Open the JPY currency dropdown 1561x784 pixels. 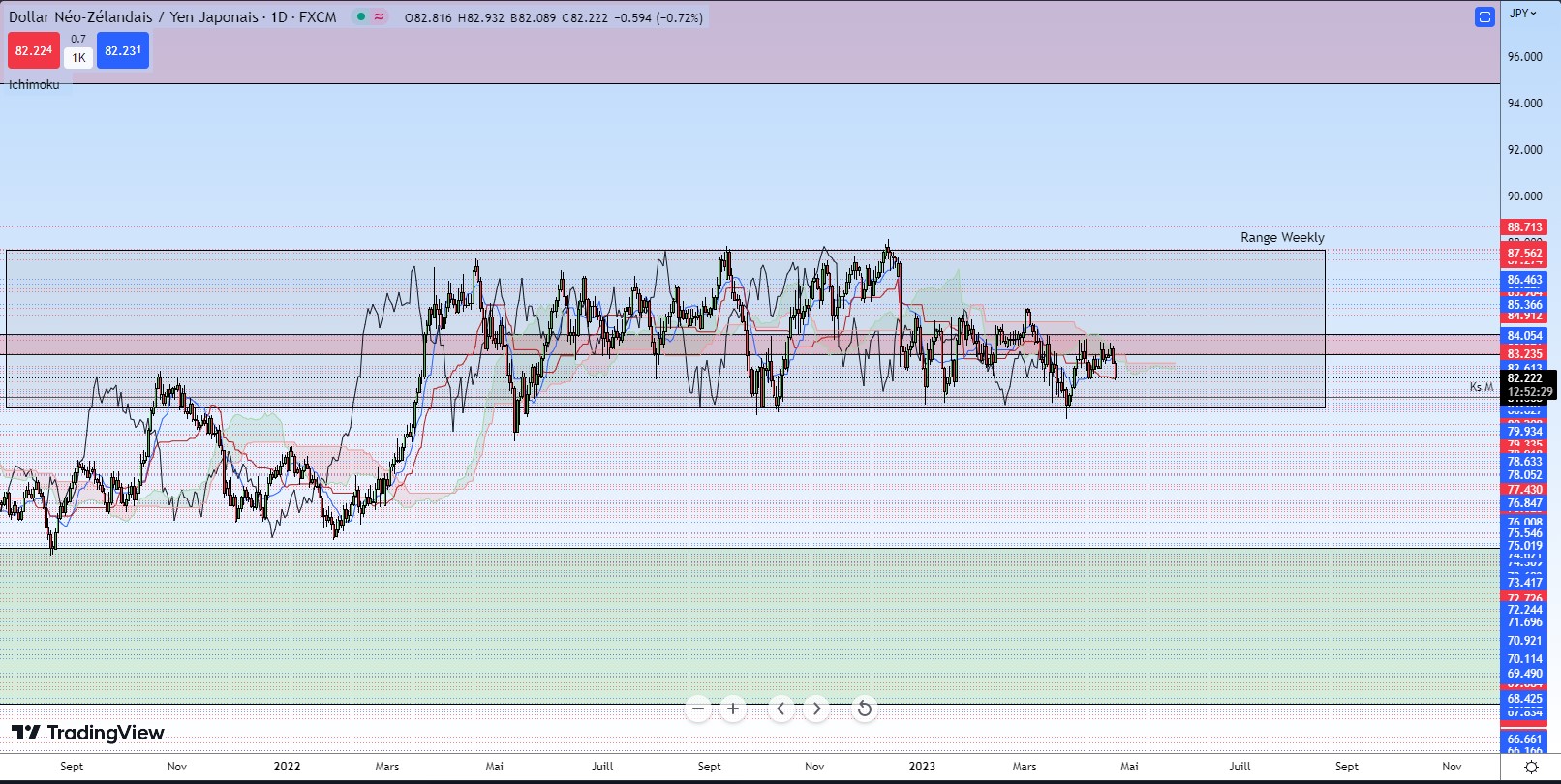click(x=1523, y=14)
